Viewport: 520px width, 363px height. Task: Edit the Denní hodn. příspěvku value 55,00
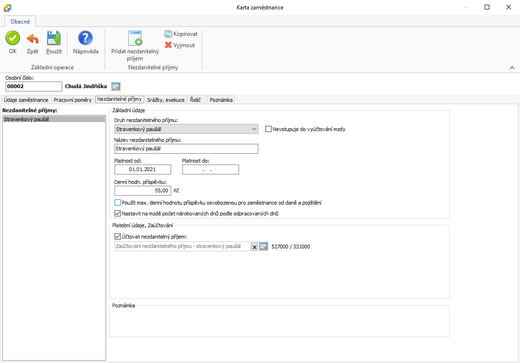pyautogui.click(x=143, y=191)
